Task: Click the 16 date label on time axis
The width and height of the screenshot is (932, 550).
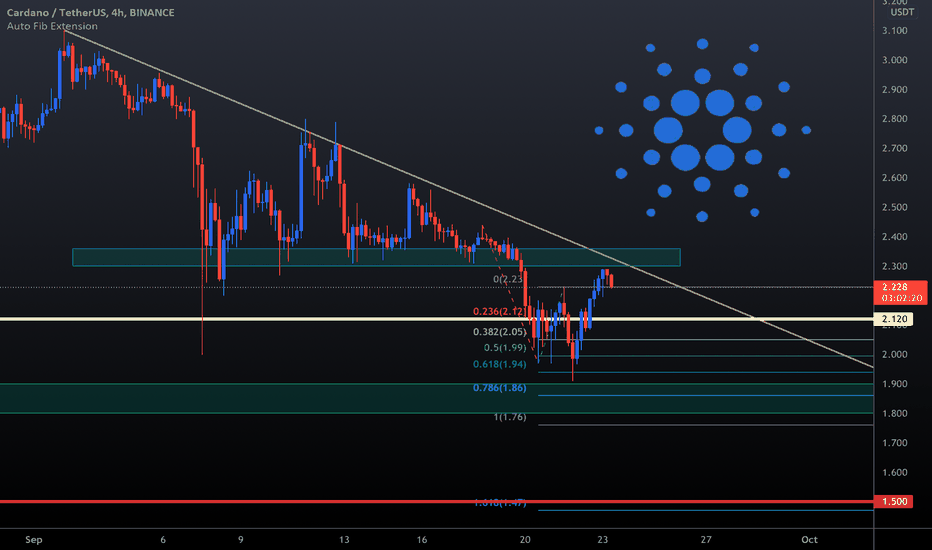Action: point(421,540)
